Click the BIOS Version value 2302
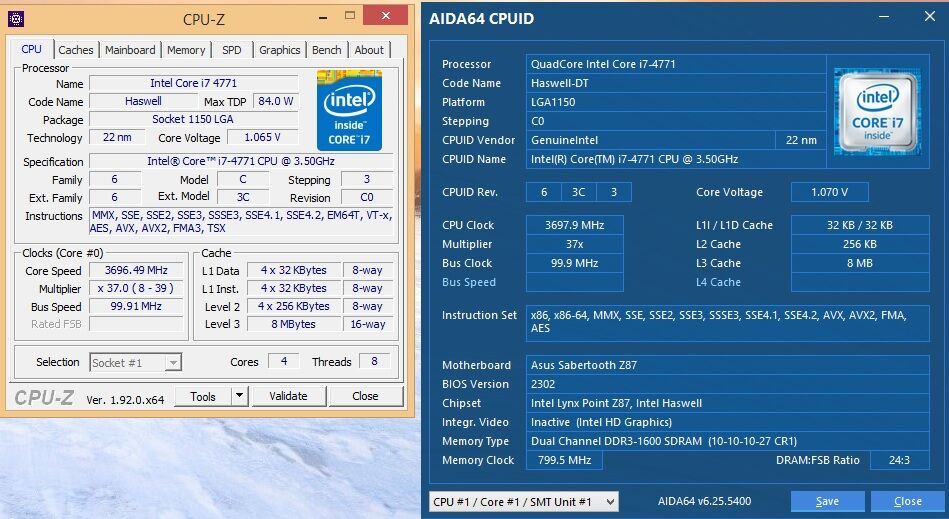The width and height of the screenshot is (949, 519). 727,384
